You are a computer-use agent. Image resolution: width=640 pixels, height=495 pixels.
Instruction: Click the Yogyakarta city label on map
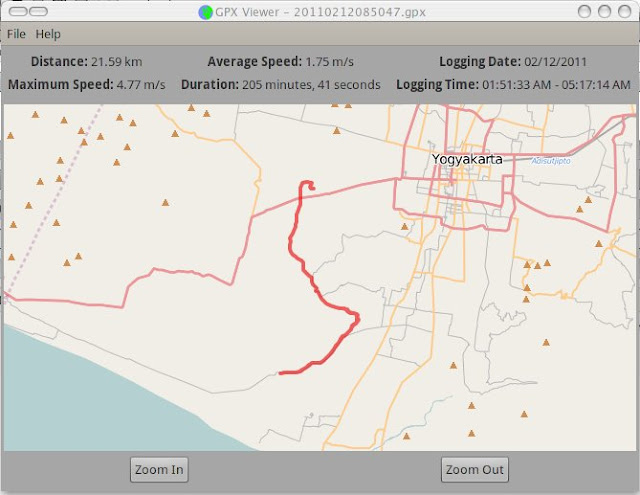click(467, 159)
